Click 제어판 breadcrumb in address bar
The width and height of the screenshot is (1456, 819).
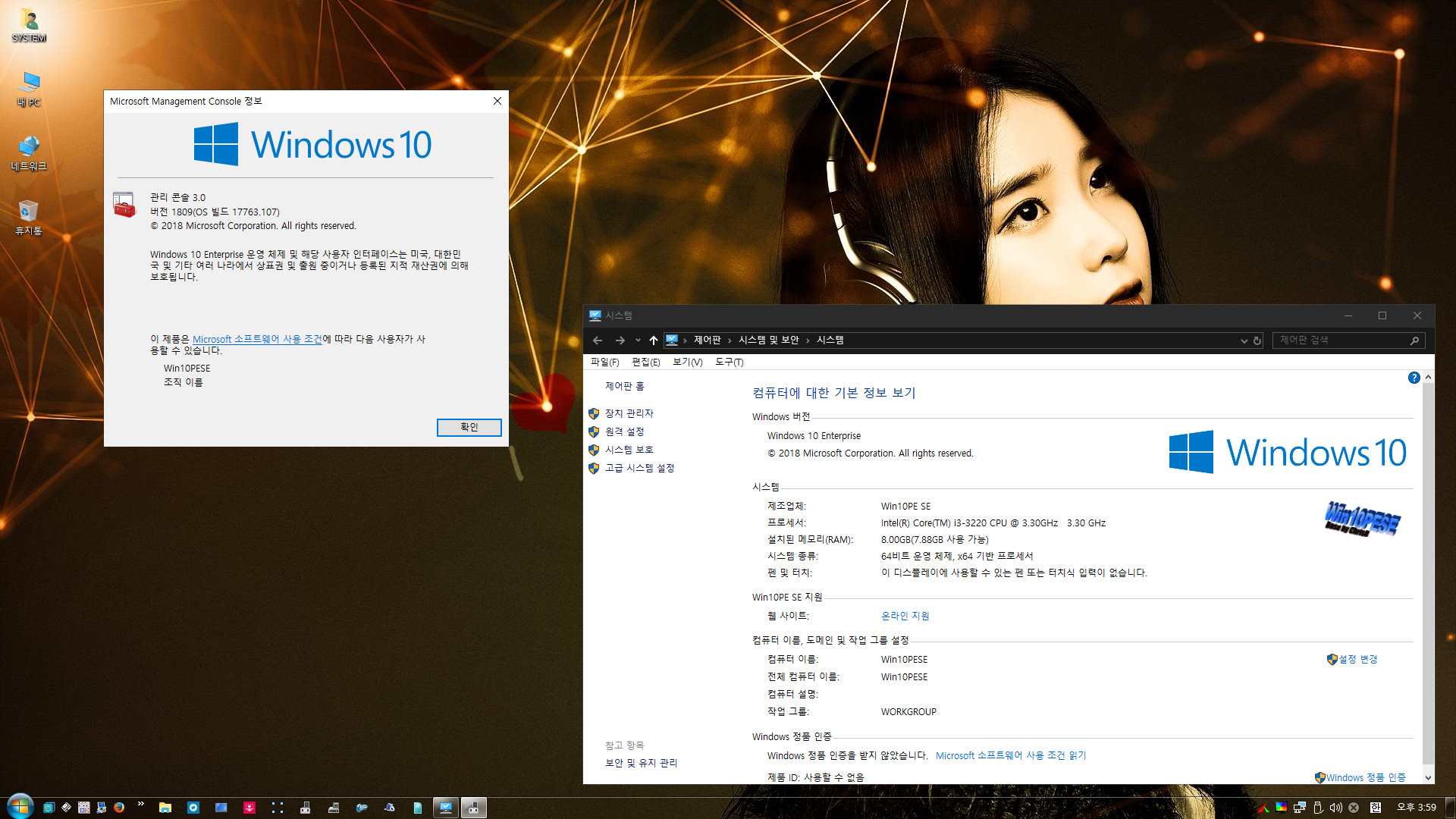(x=707, y=340)
